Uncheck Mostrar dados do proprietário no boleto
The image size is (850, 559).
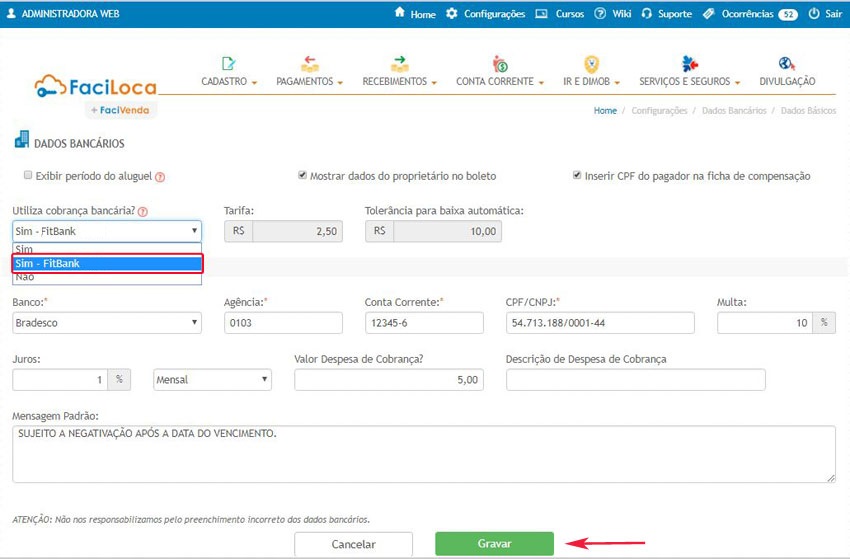(x=302, y=175)
